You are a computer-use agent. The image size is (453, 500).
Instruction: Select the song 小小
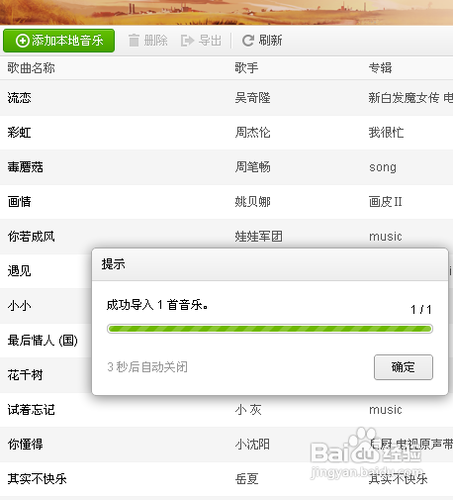tap(19, 306)
